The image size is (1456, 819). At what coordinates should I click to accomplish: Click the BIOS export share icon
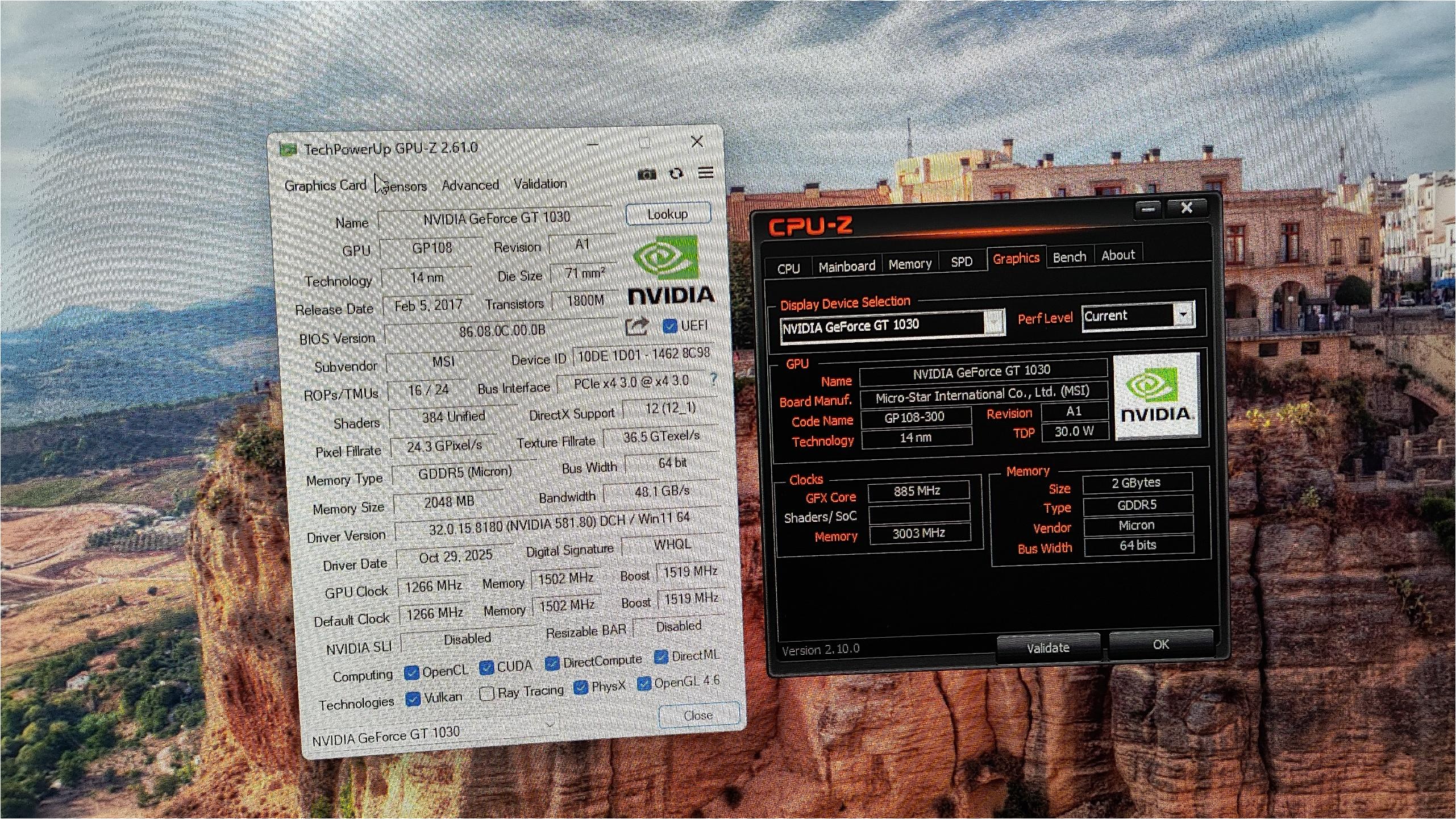637,326
